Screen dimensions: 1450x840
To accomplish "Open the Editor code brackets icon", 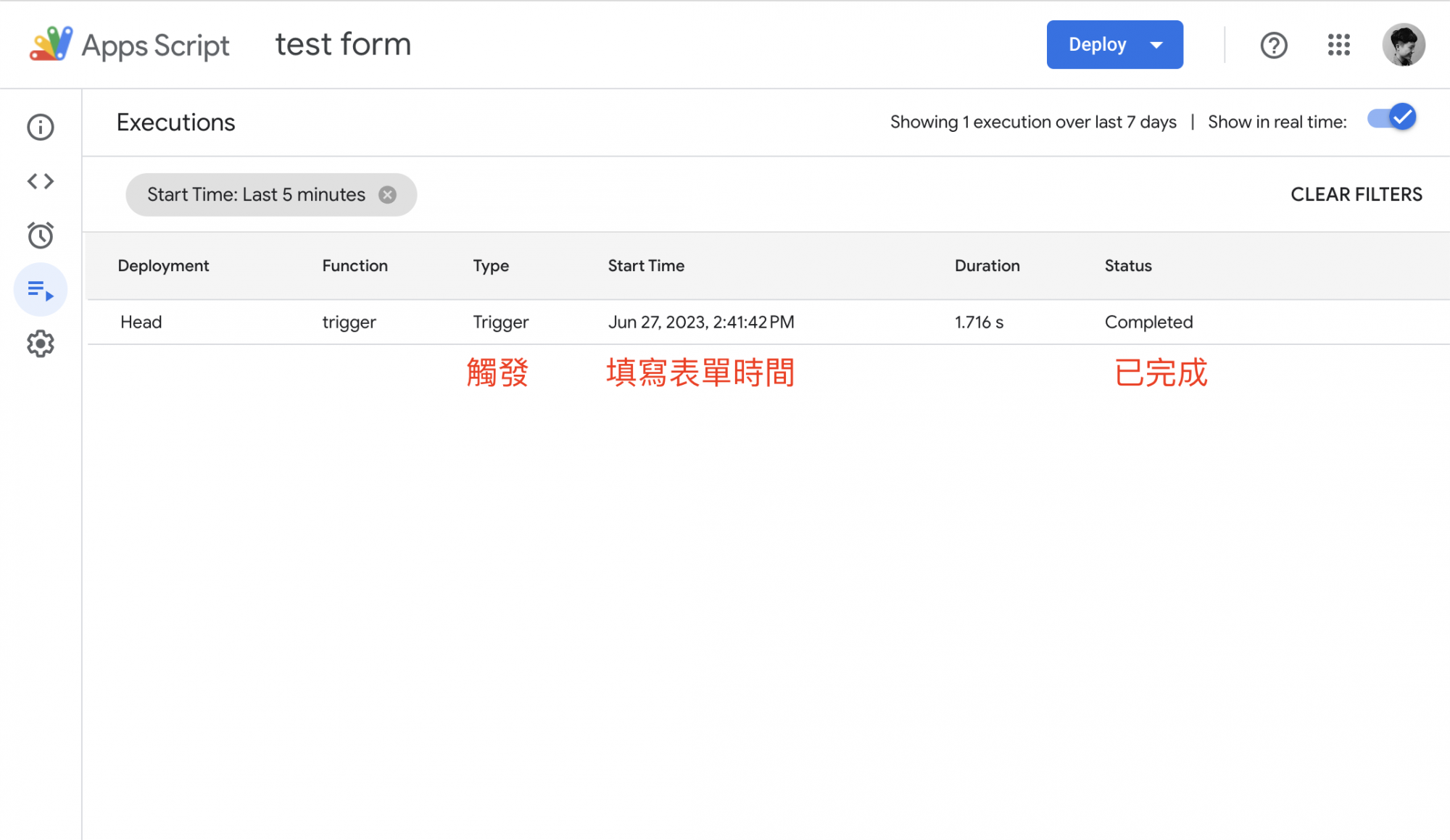I will (x=41, y=181).
